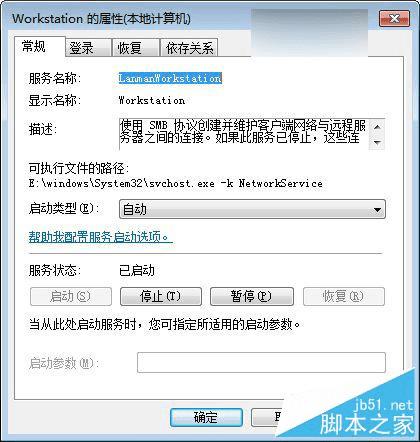The image size is (420, 442).
Task: Select the 依存关系 tab
Action: coord(189,48)
